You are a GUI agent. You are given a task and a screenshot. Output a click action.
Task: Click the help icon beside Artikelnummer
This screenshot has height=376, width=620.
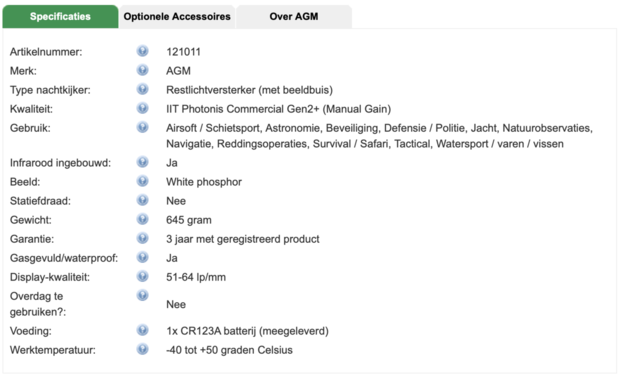point(142,51)
